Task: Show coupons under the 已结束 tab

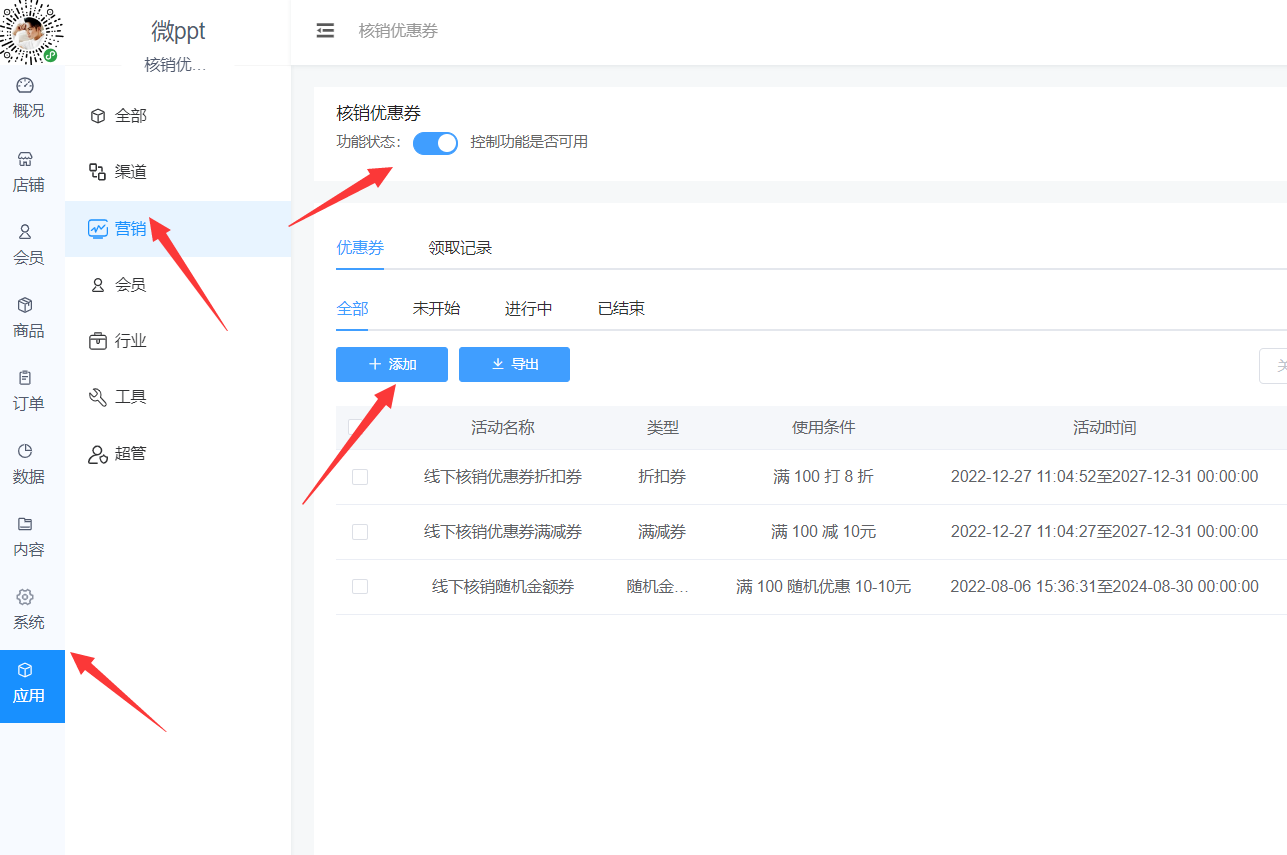Action: (x=621, y=308)
